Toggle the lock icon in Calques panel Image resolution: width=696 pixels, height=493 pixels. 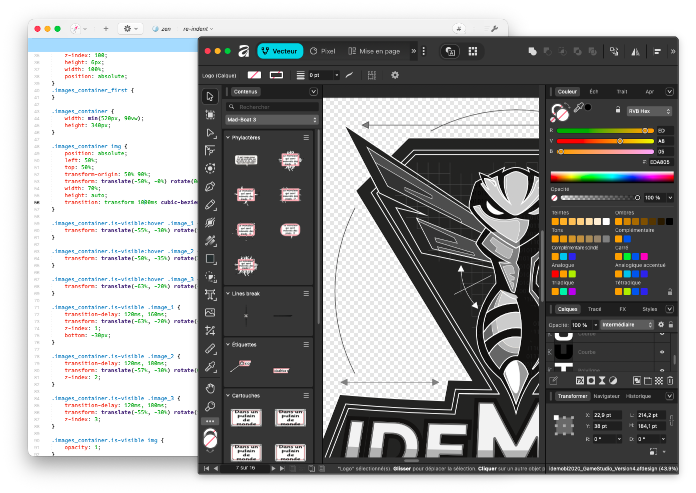671,325
